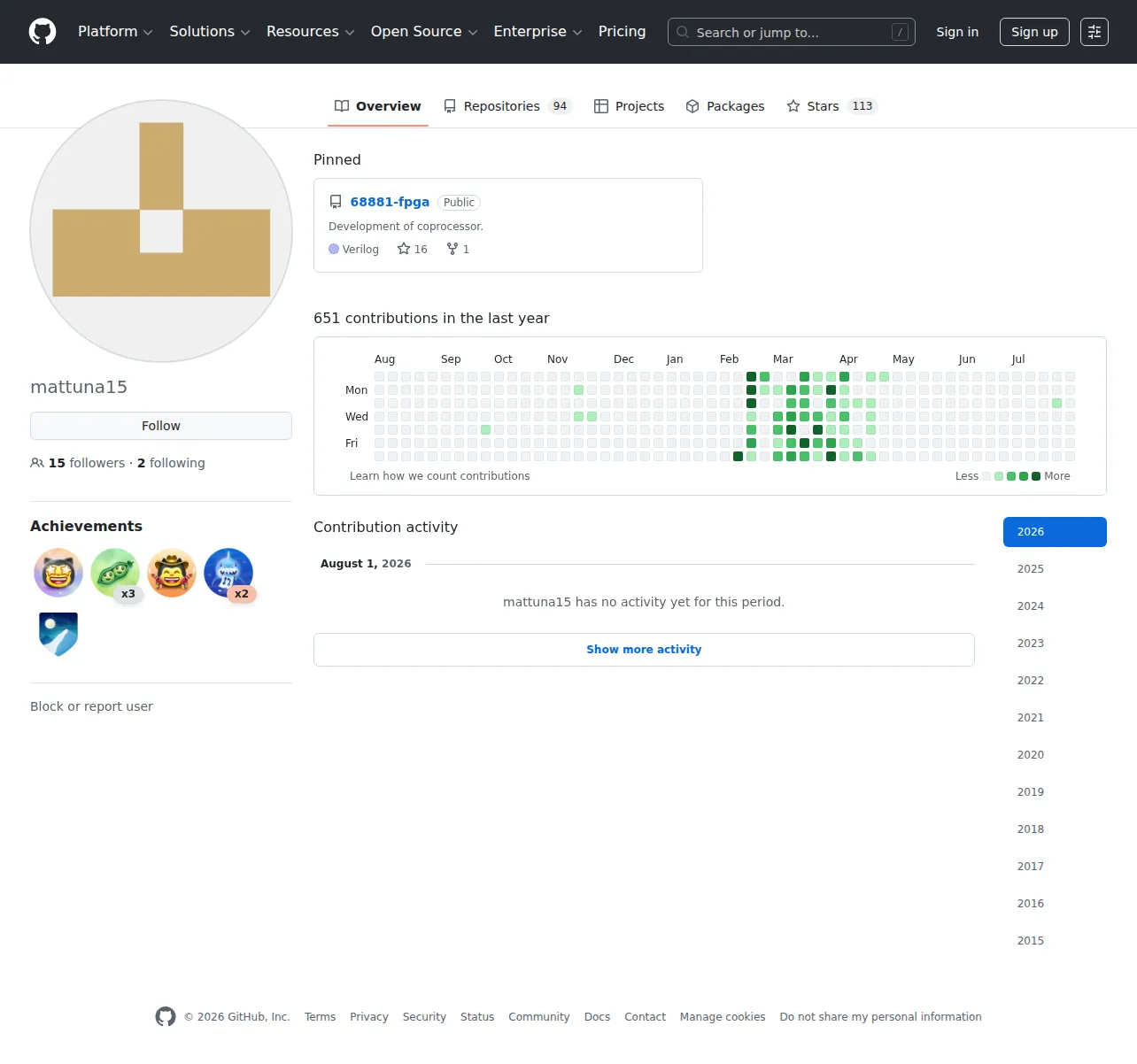
Task: Open the Contact footer link
Action: click(x=645, y=1017)
